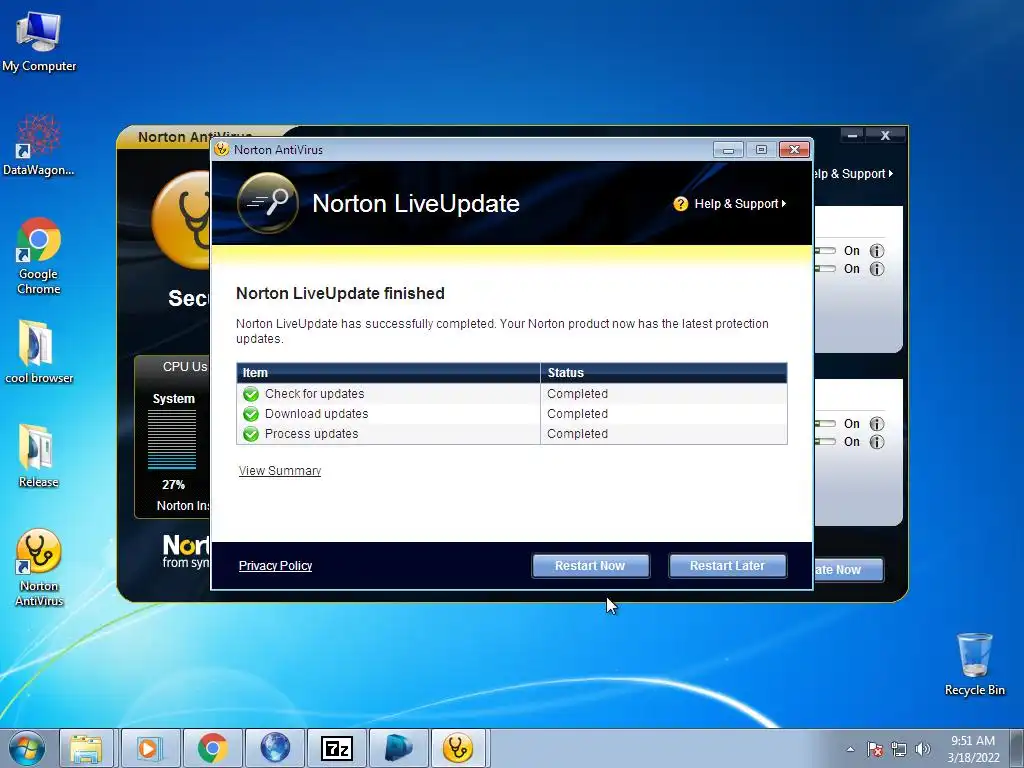Click the Status column header

point(664,373)
